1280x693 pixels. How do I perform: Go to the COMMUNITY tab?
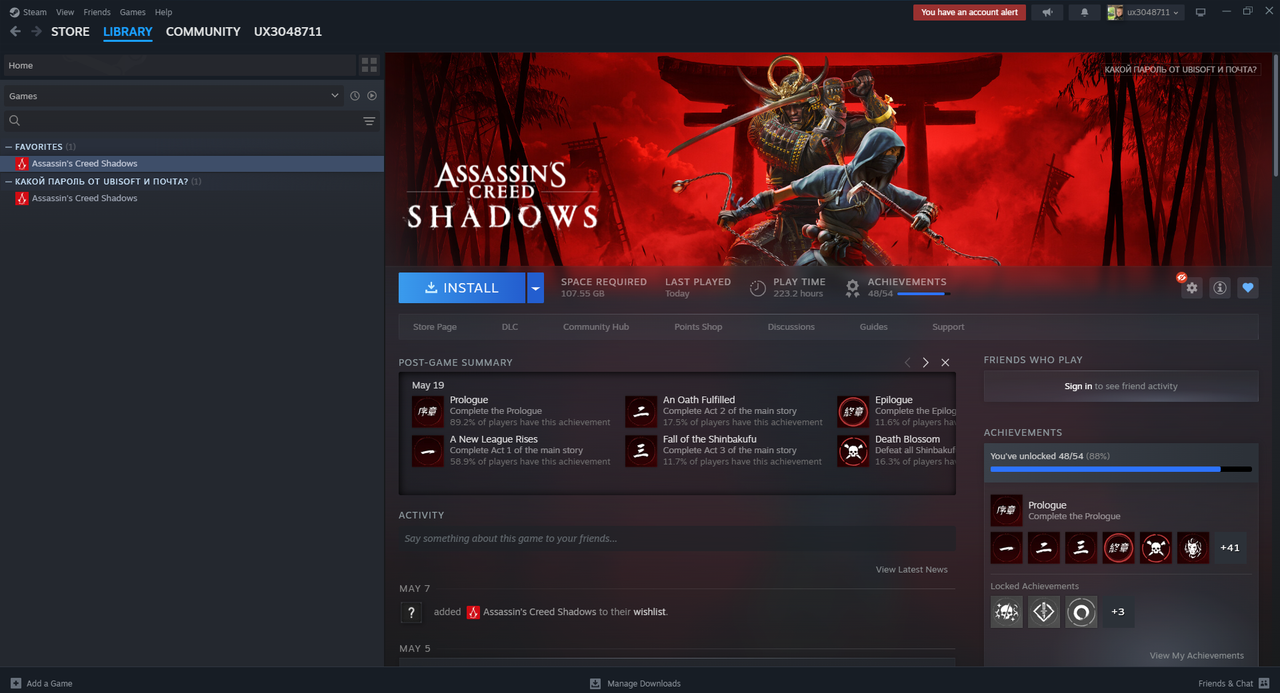coord(203,32)
